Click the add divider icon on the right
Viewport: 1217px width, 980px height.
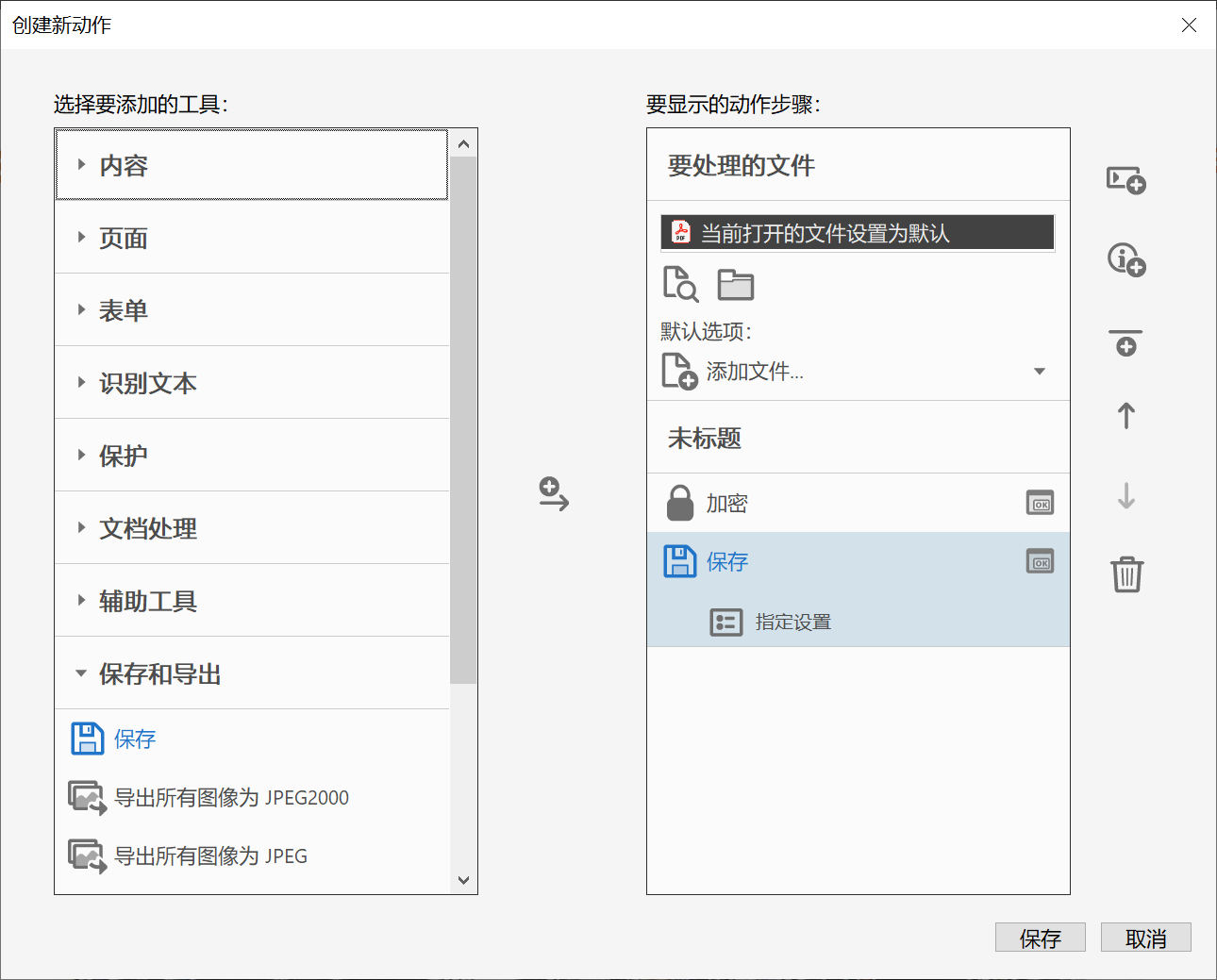click(x=1126, y=342)
